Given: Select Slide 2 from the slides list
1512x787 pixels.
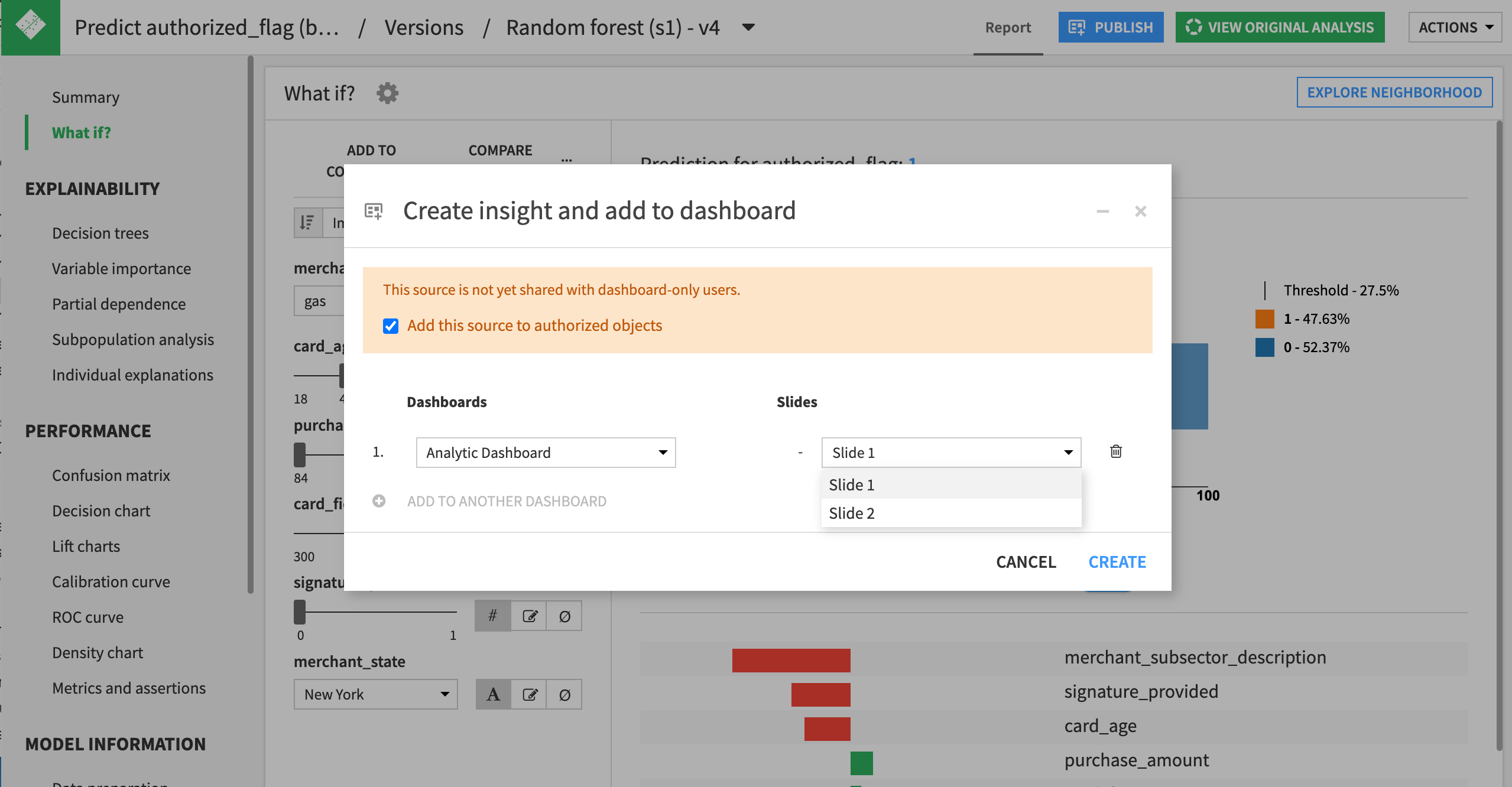Looking at the screenshot, I should (x=852, y=512).
